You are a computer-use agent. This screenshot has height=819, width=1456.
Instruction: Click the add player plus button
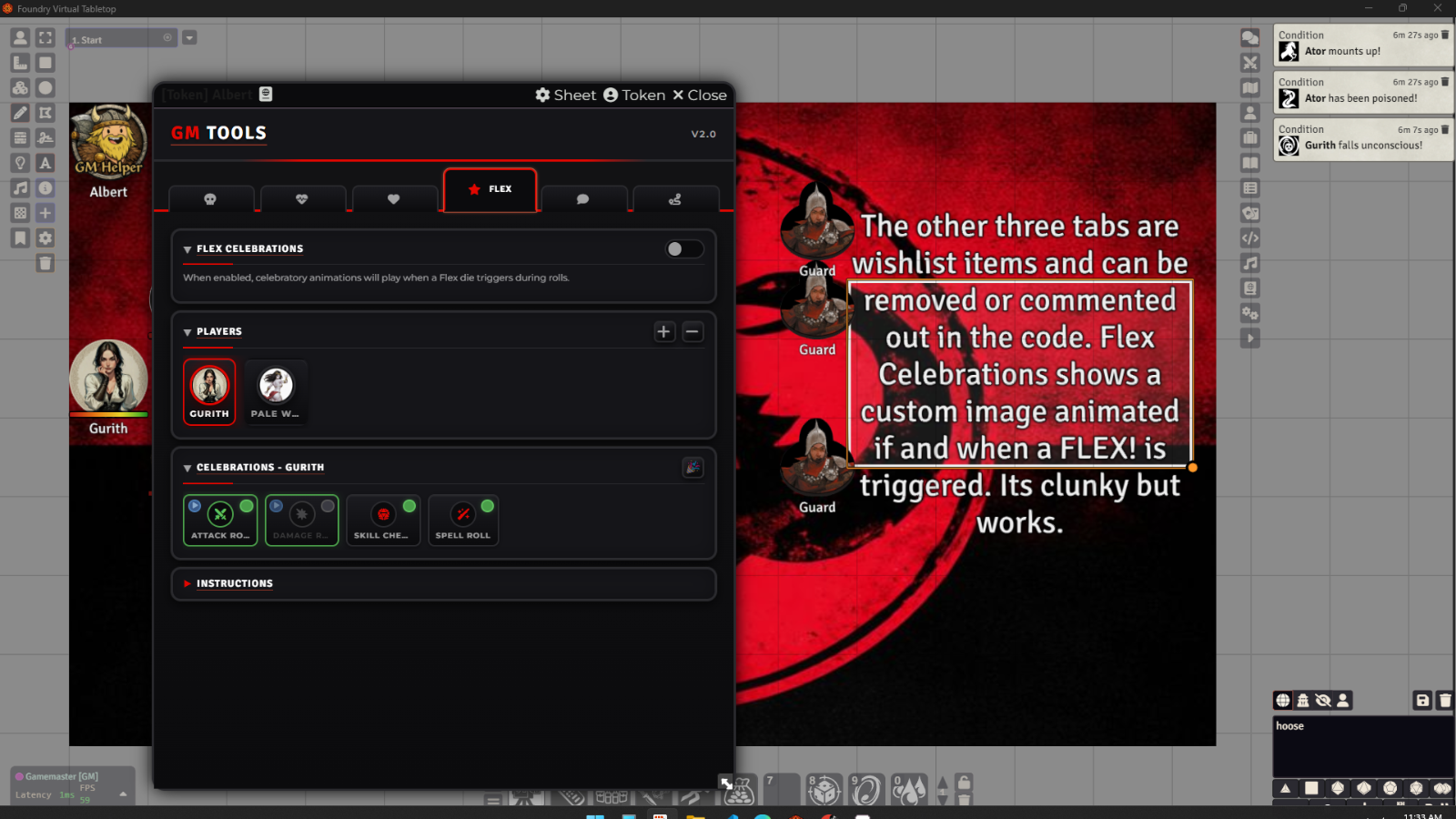(663, 332)
